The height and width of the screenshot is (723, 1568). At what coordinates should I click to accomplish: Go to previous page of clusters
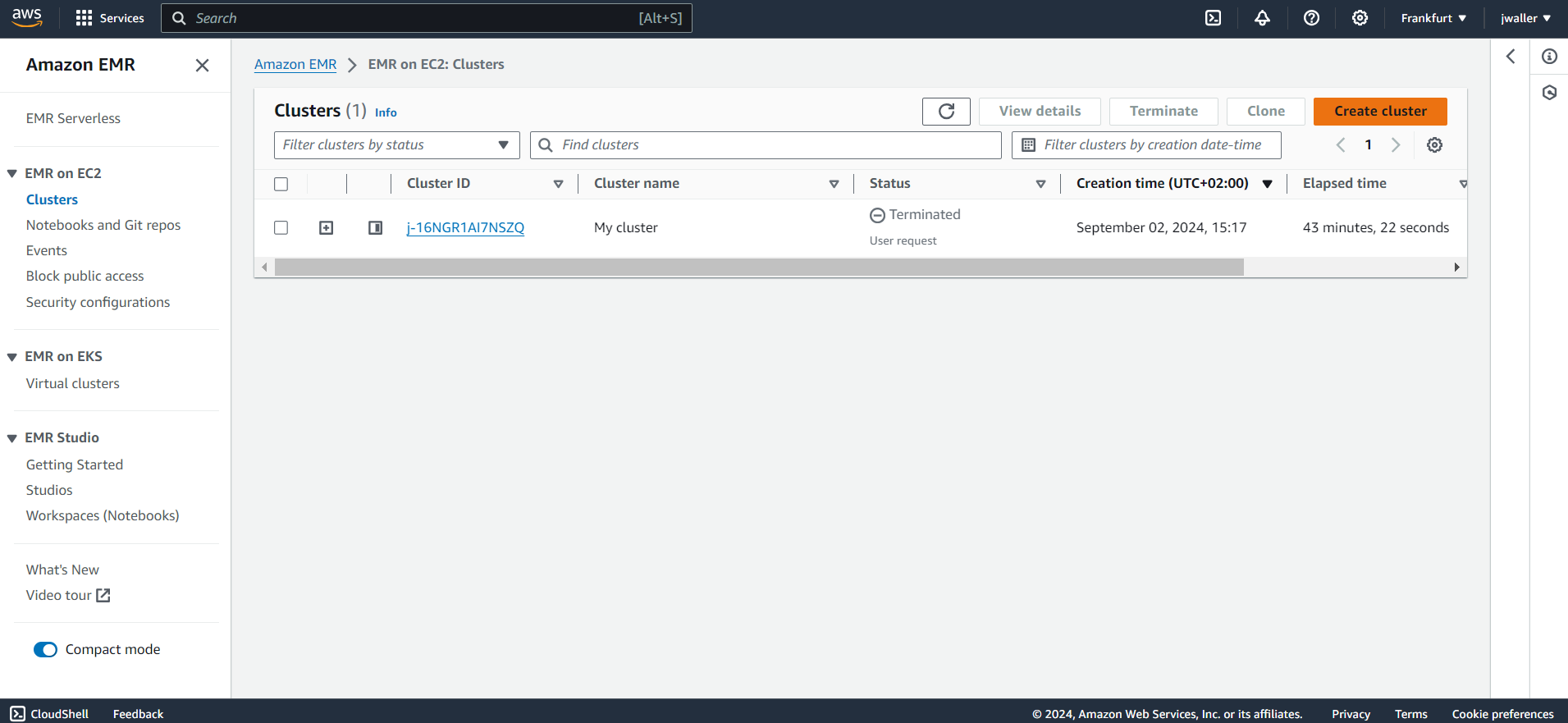1341,145
